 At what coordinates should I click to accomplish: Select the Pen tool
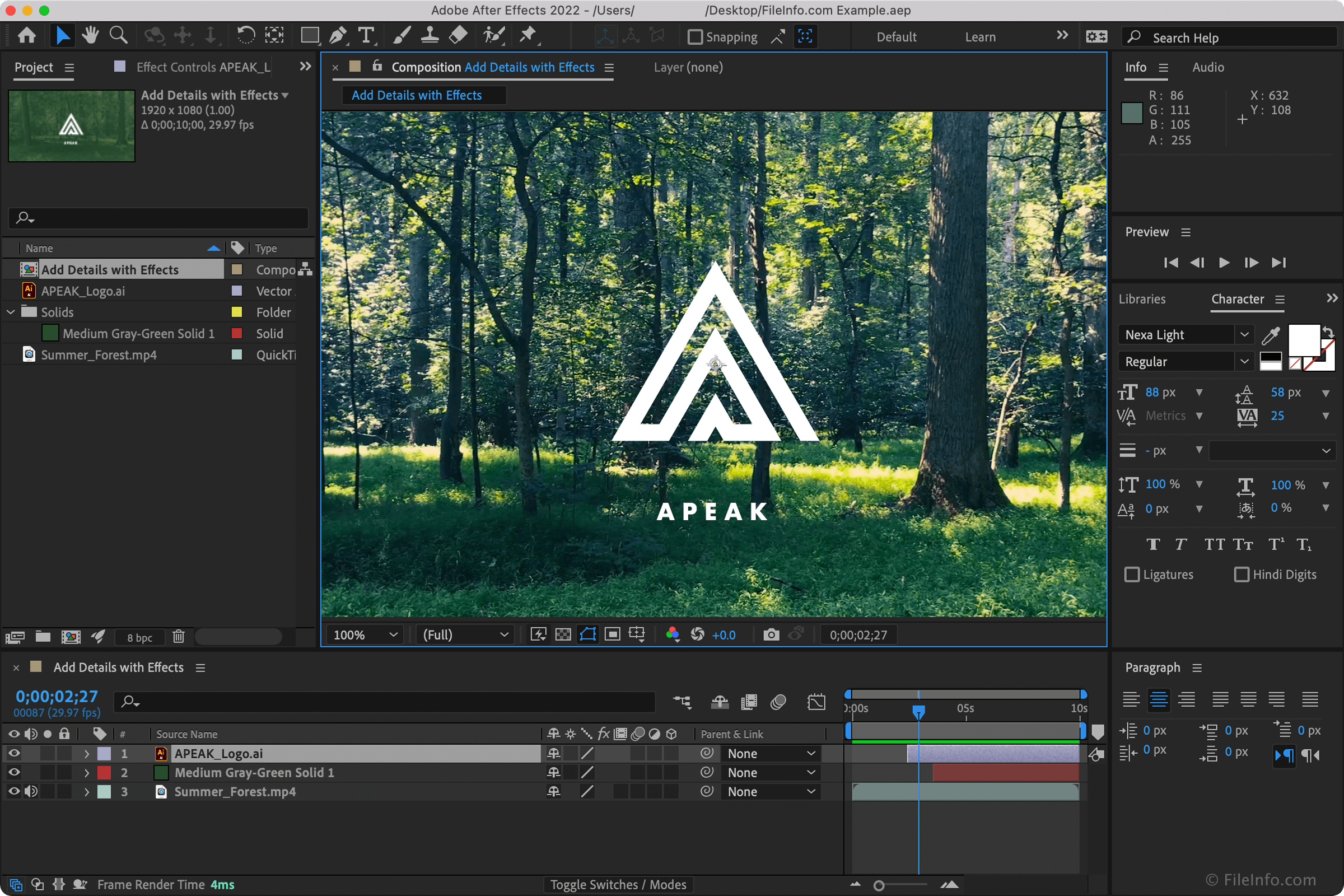[x=338, y=36]
